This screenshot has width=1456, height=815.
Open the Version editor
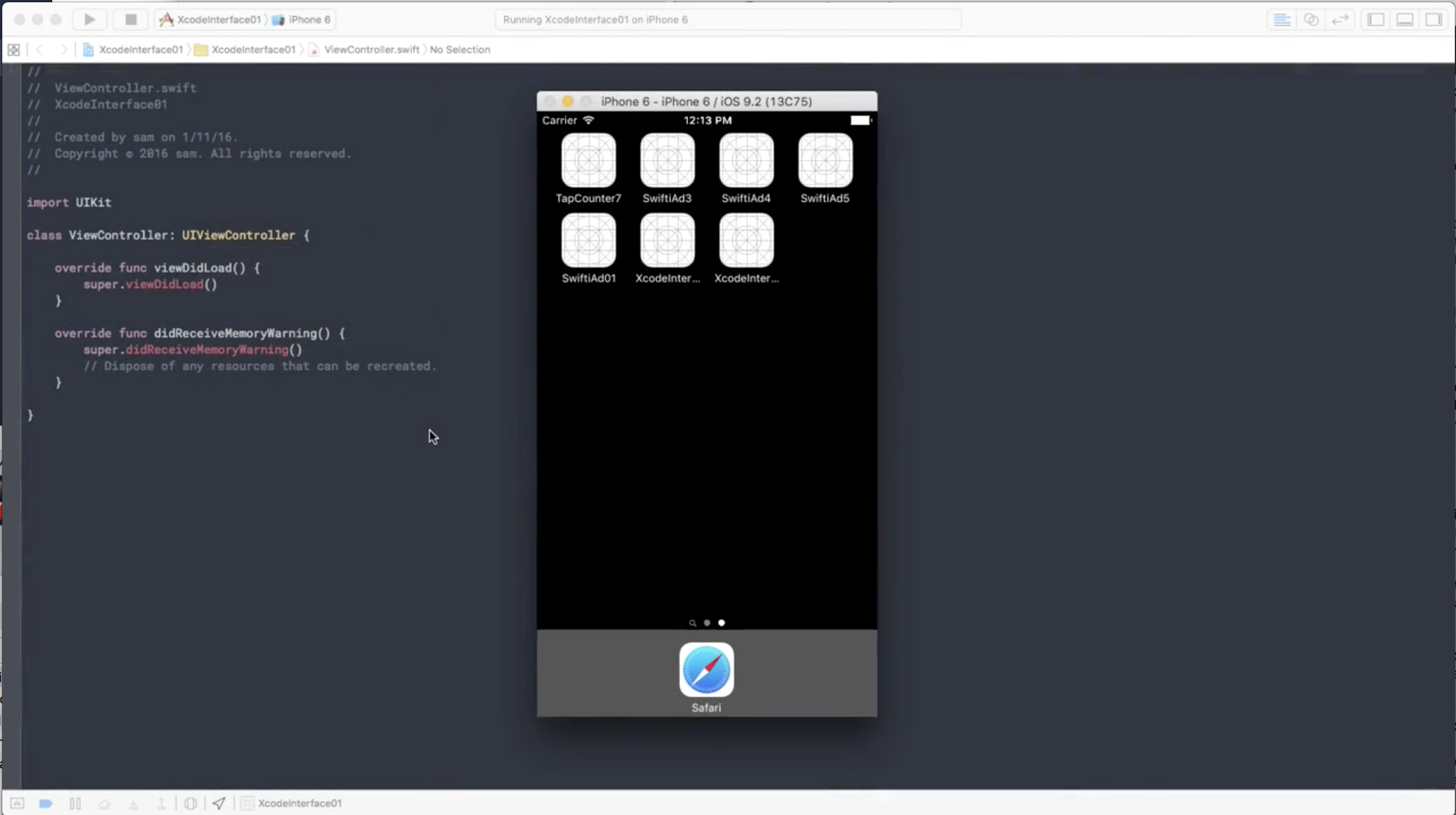point(1340,20)
